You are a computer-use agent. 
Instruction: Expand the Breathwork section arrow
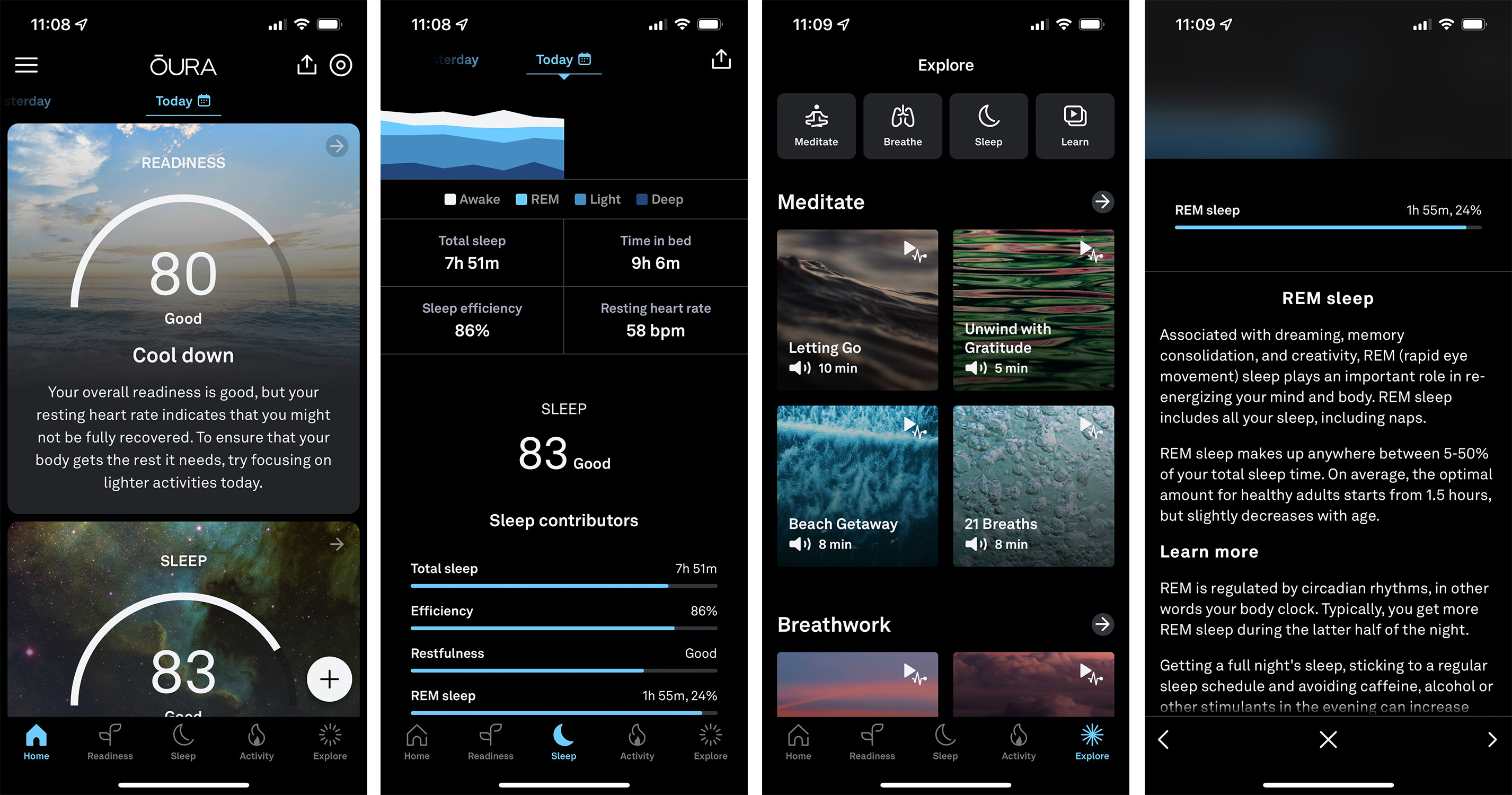point(1102,624)
